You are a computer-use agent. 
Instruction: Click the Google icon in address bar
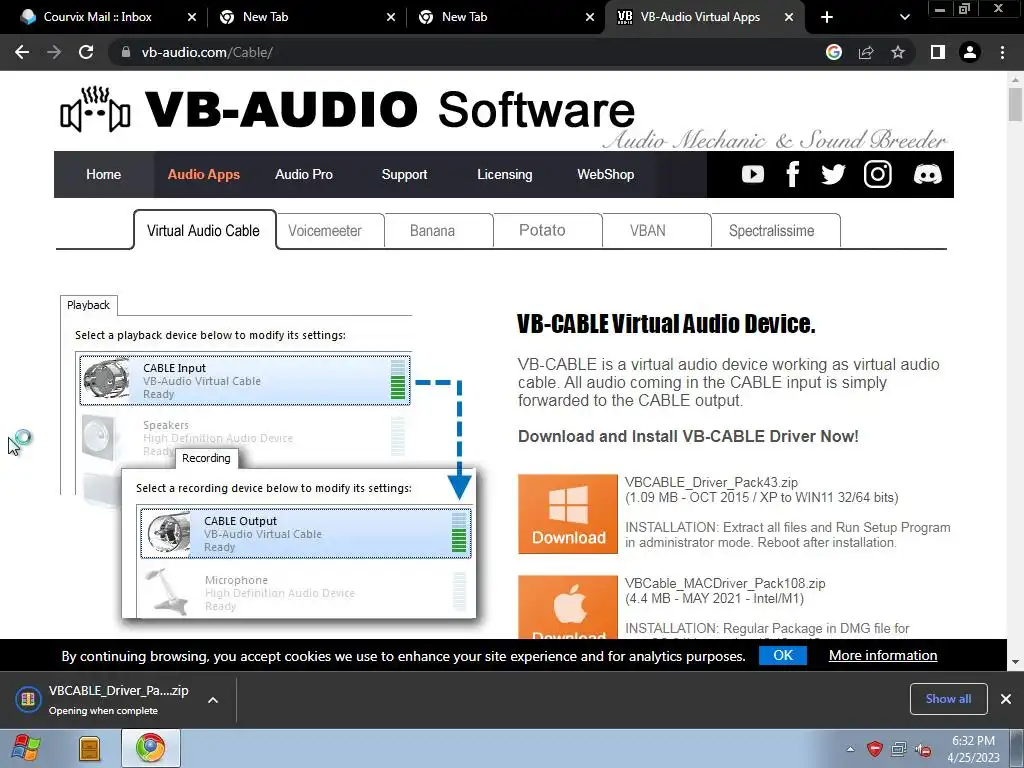(x=834, y=52)
